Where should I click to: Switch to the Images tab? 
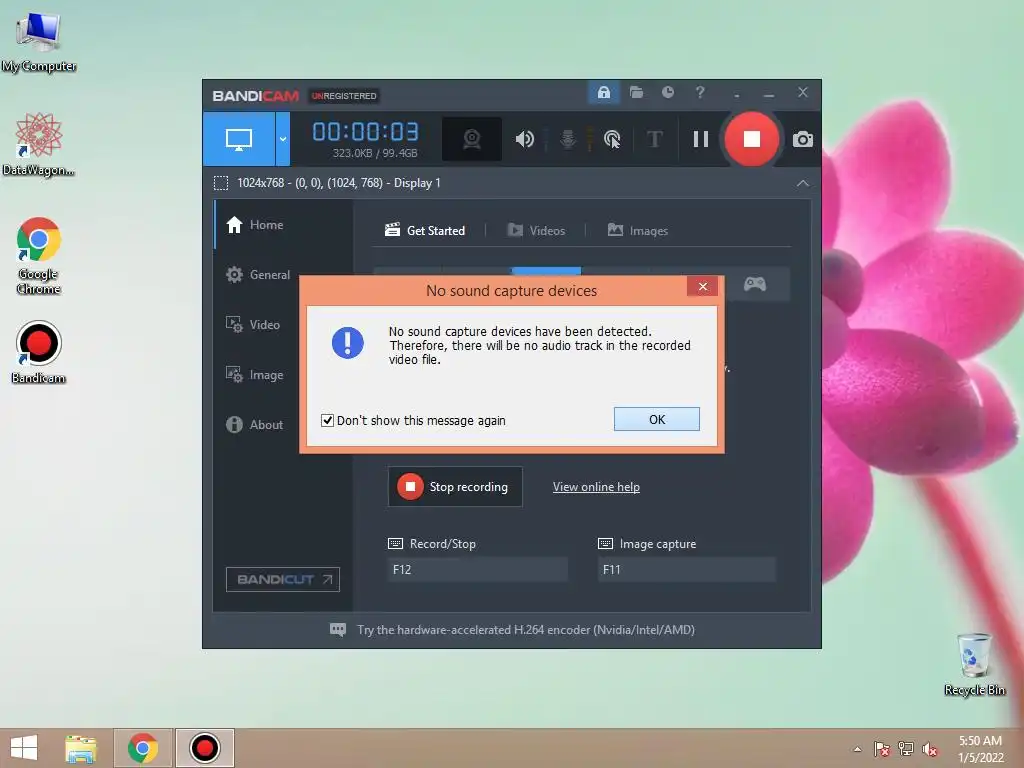pos(637,231)
